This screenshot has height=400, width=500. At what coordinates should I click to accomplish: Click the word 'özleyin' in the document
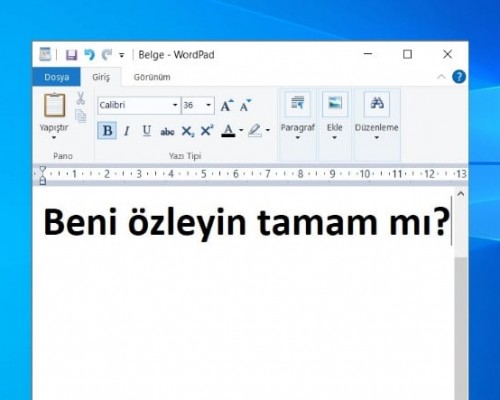187,223
